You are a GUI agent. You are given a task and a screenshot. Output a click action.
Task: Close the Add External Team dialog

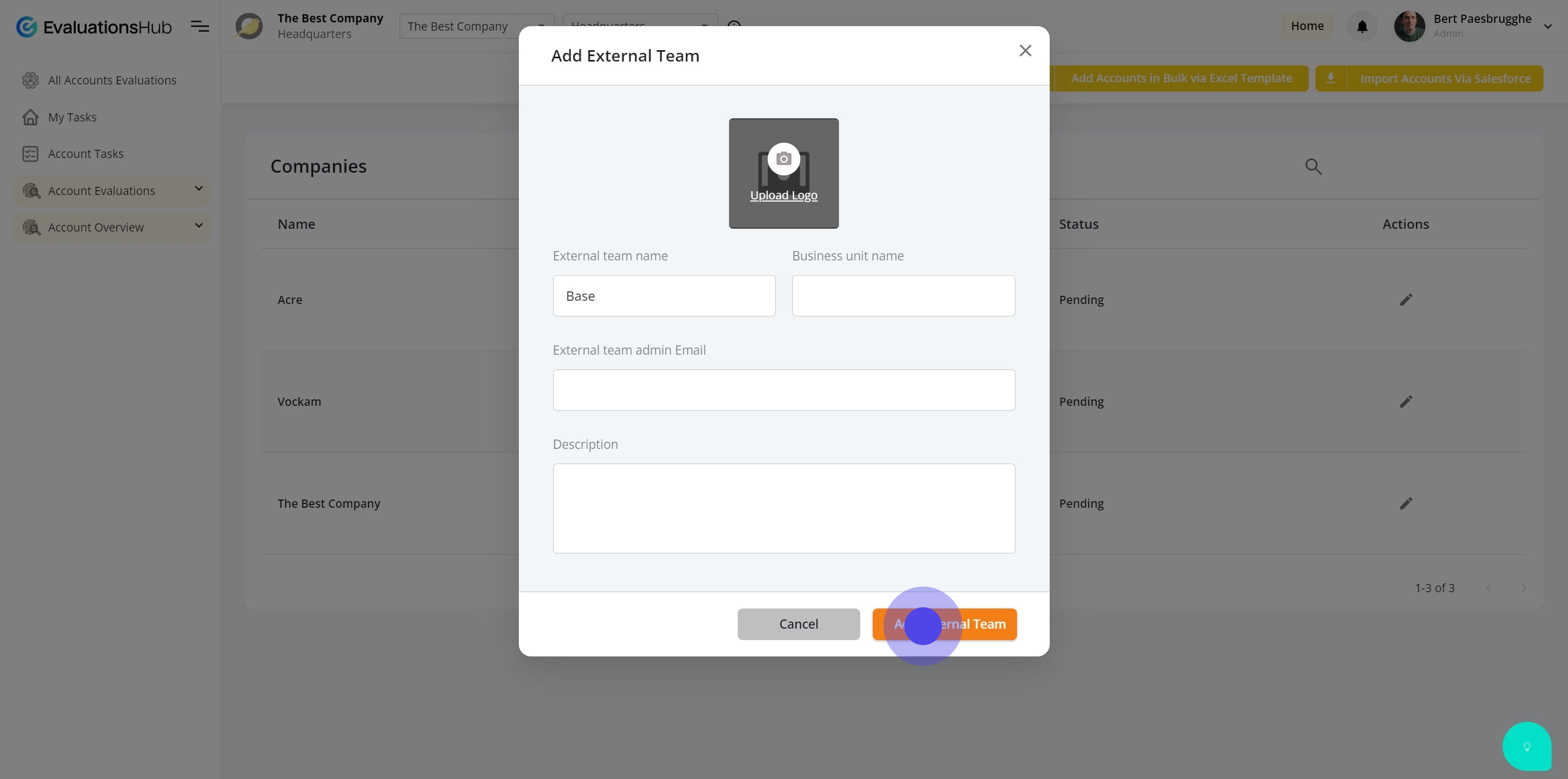tap(1025, 51)
